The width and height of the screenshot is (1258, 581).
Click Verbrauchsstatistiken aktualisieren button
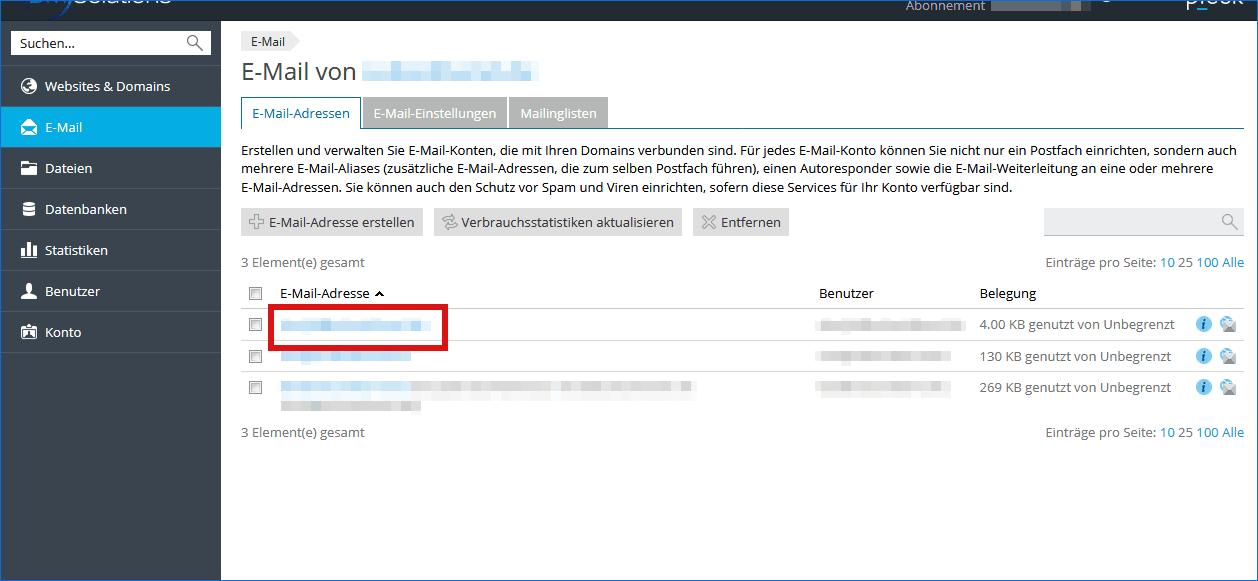tap(558, 222)
